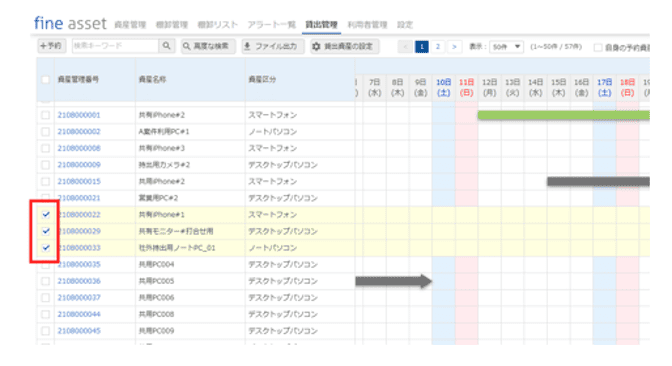The height and width of the screenshot is (366, 672).
Task: Check the box for 2108000015
Action: coord(45,181)
